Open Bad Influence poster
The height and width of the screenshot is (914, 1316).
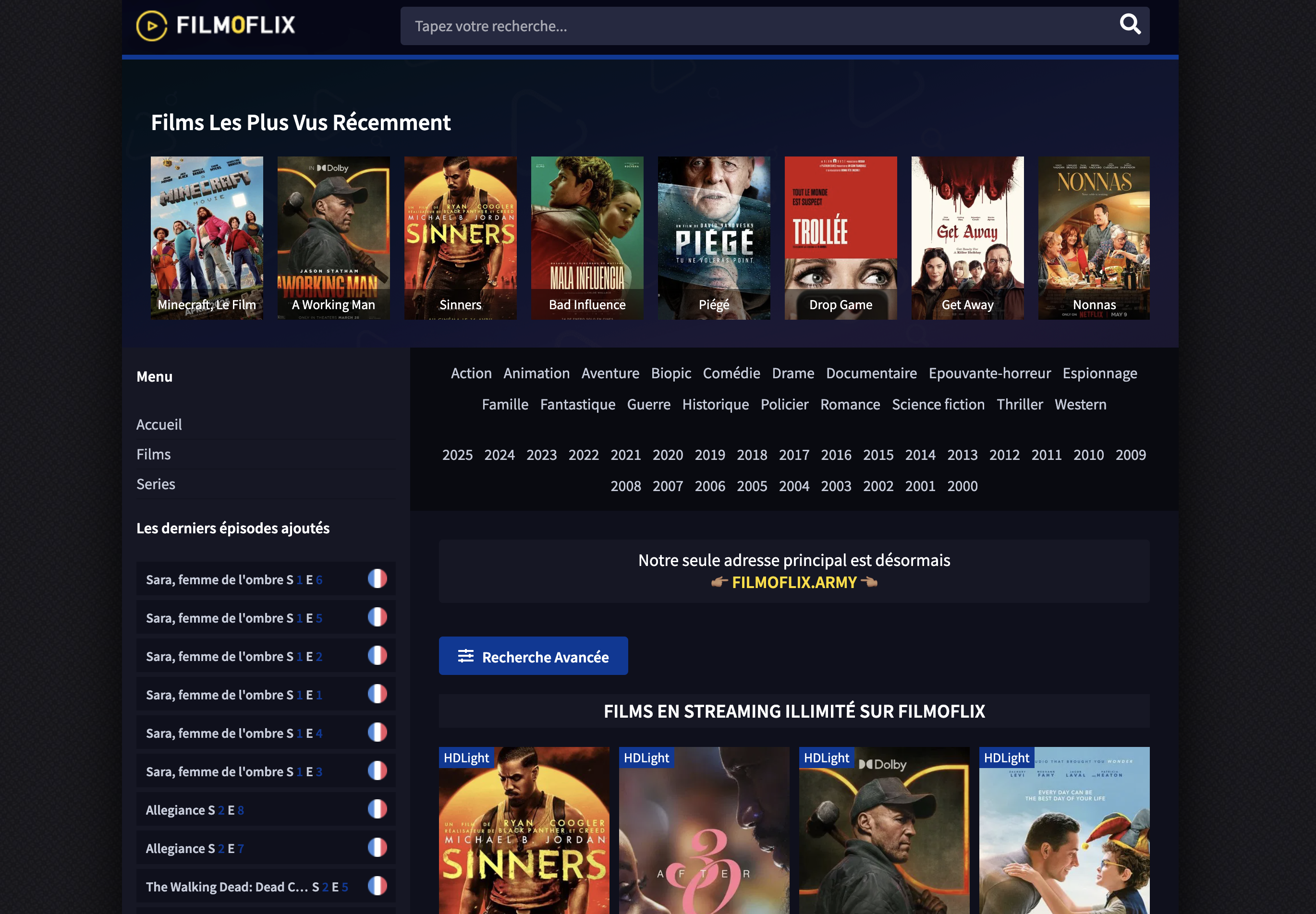(587, 238)
